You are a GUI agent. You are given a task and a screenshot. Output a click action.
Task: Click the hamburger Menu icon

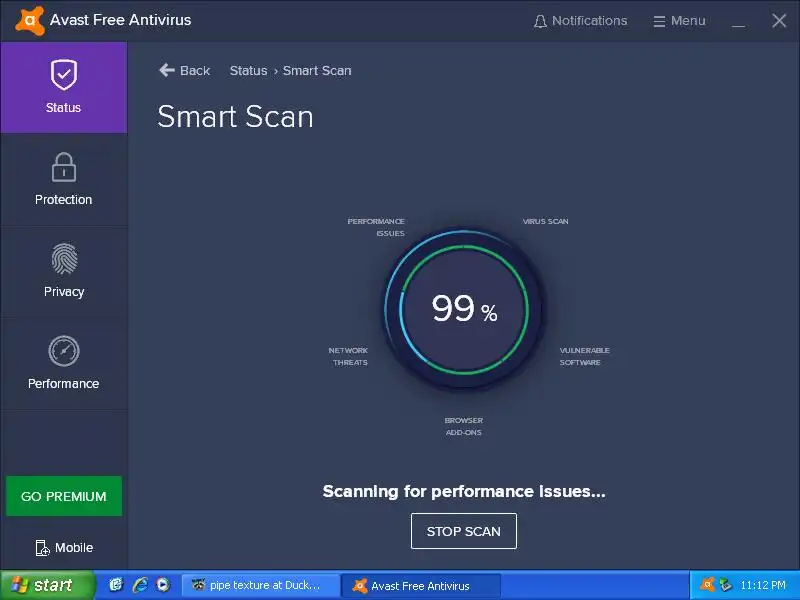(659, 21)
